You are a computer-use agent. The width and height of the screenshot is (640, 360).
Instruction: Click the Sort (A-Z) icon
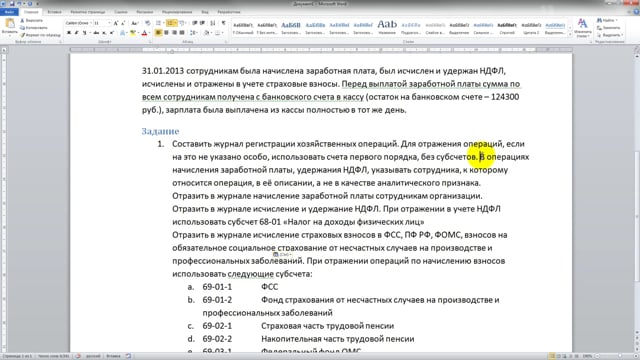[213, 23]
